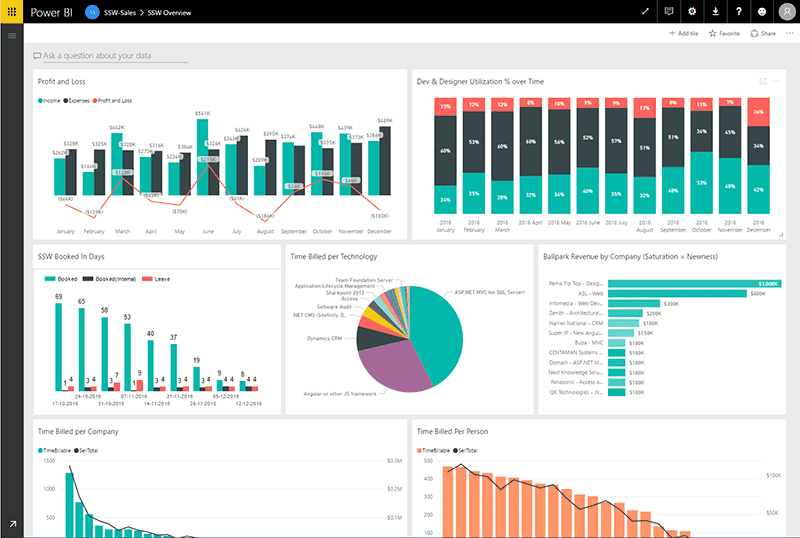Open the user profile avatar

pyautogui.click(x=785, y=11)
